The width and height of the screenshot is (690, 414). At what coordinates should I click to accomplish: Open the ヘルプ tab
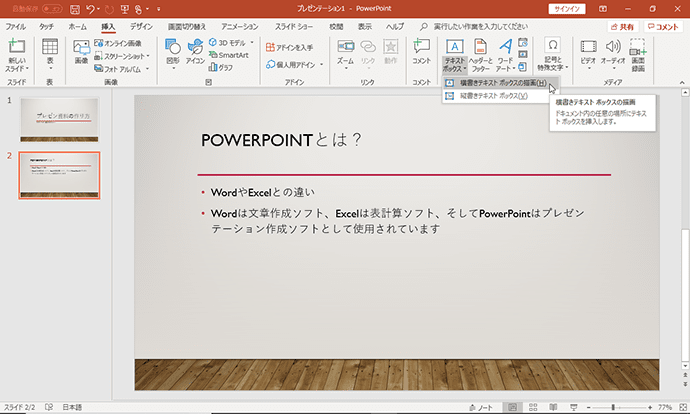tap(395, 26)
